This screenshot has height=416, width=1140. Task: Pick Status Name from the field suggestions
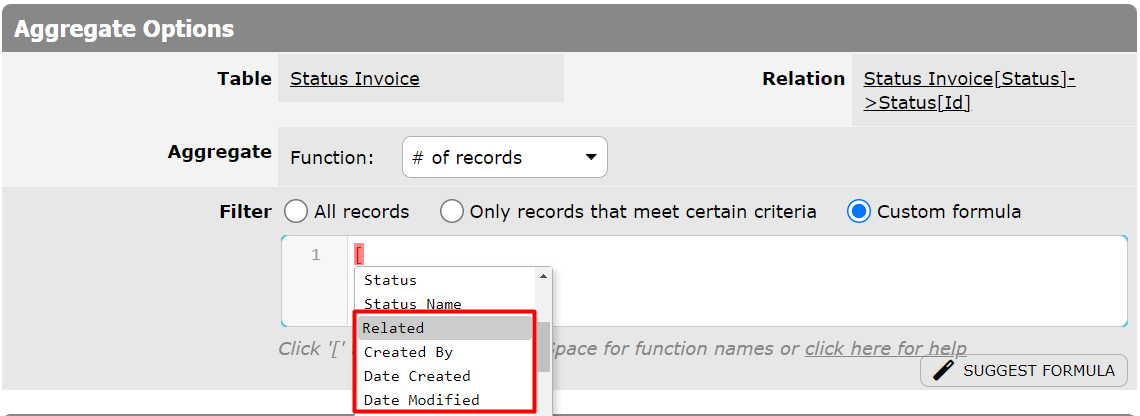pyautogui.click(x=412, y=304)
